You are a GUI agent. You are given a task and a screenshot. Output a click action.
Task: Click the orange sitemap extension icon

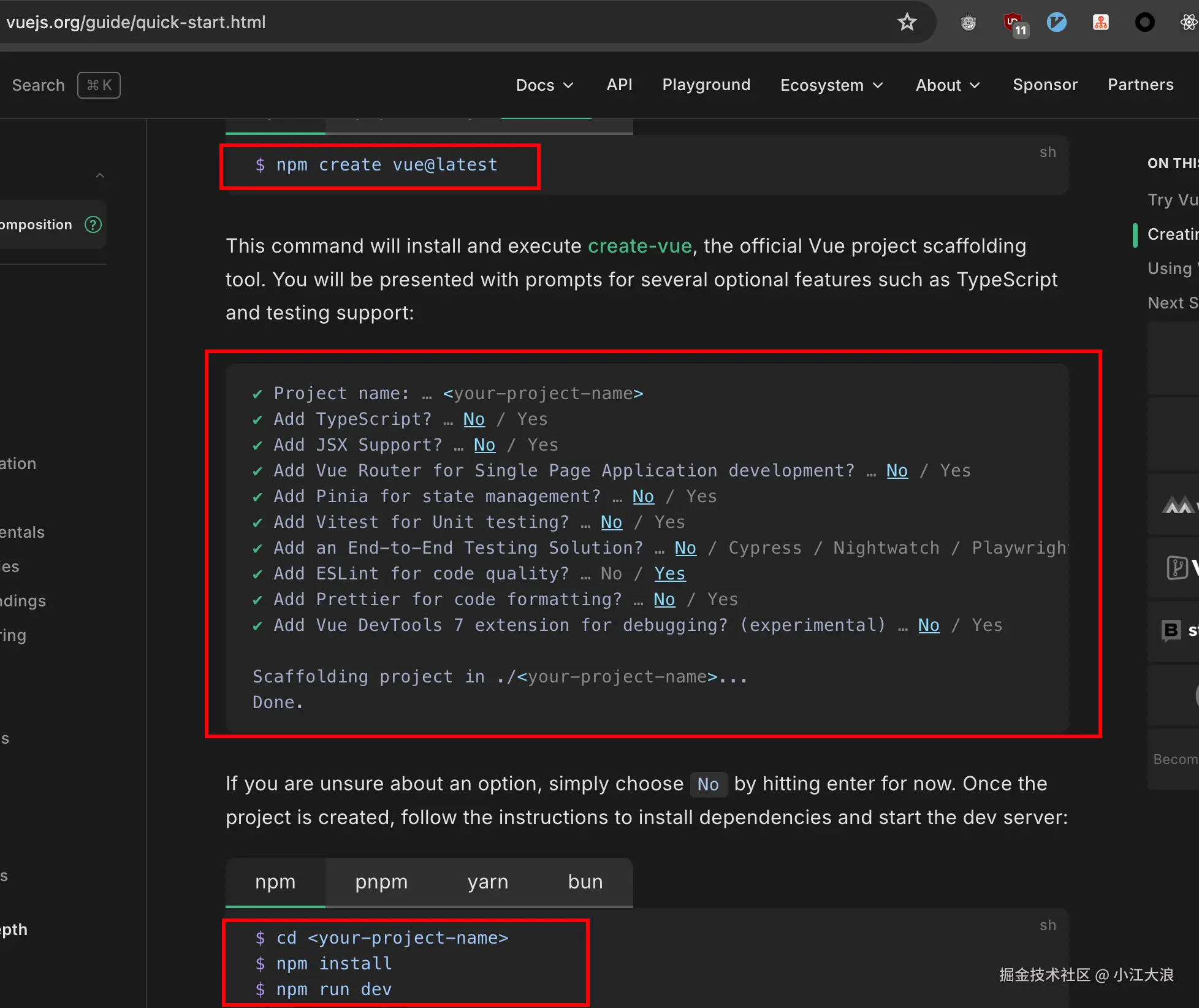click(1100, 23)
